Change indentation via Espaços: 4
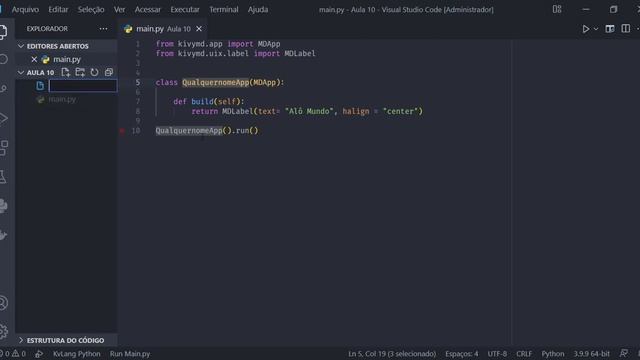The height and width of the screenshot is (360, 640). pos(462,354)
